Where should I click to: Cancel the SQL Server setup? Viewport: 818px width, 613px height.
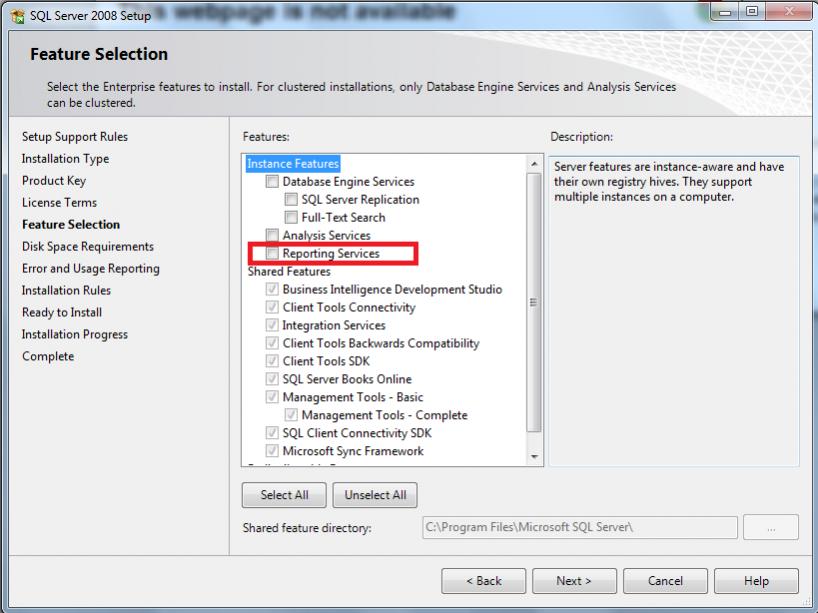(x=665, y=581)
